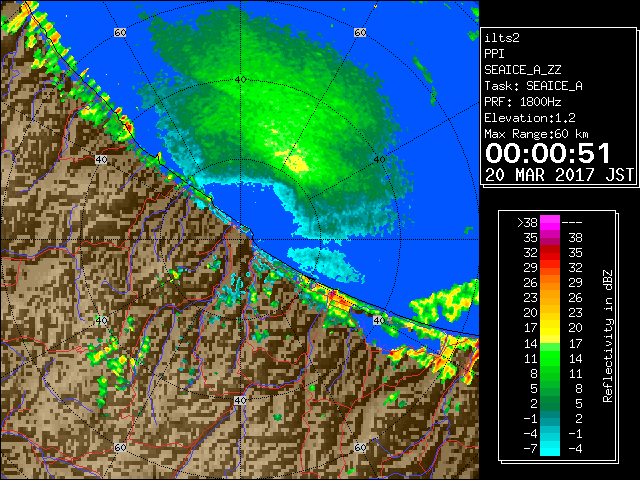Select the 'Elevation:1.2' text
The width and height of the screenshot is (640, 480).
pyautogui.click(x=530, y=118)
